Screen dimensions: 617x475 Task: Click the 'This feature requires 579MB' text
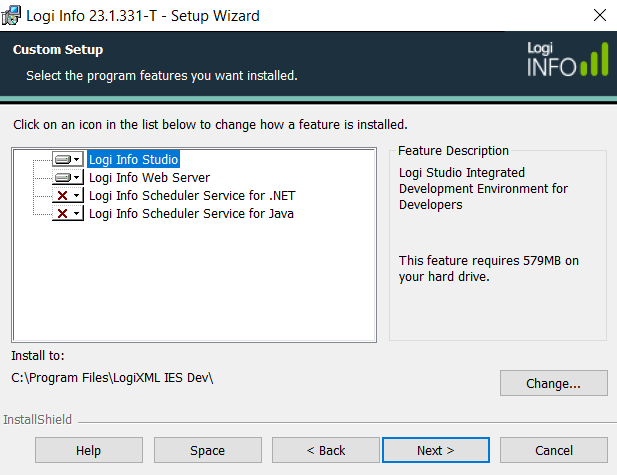[x=489, y=268]
